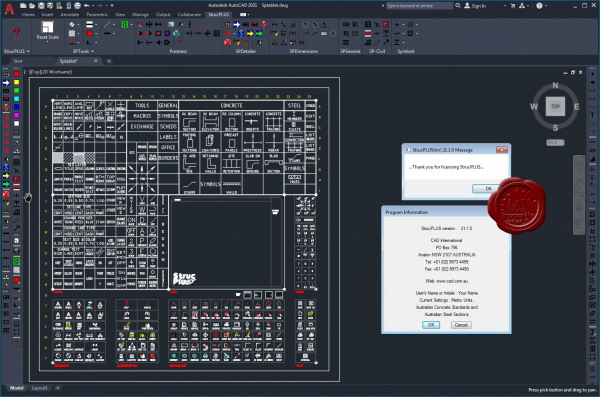Open the WCS dropdown under the ViewCube

(555, 142)
